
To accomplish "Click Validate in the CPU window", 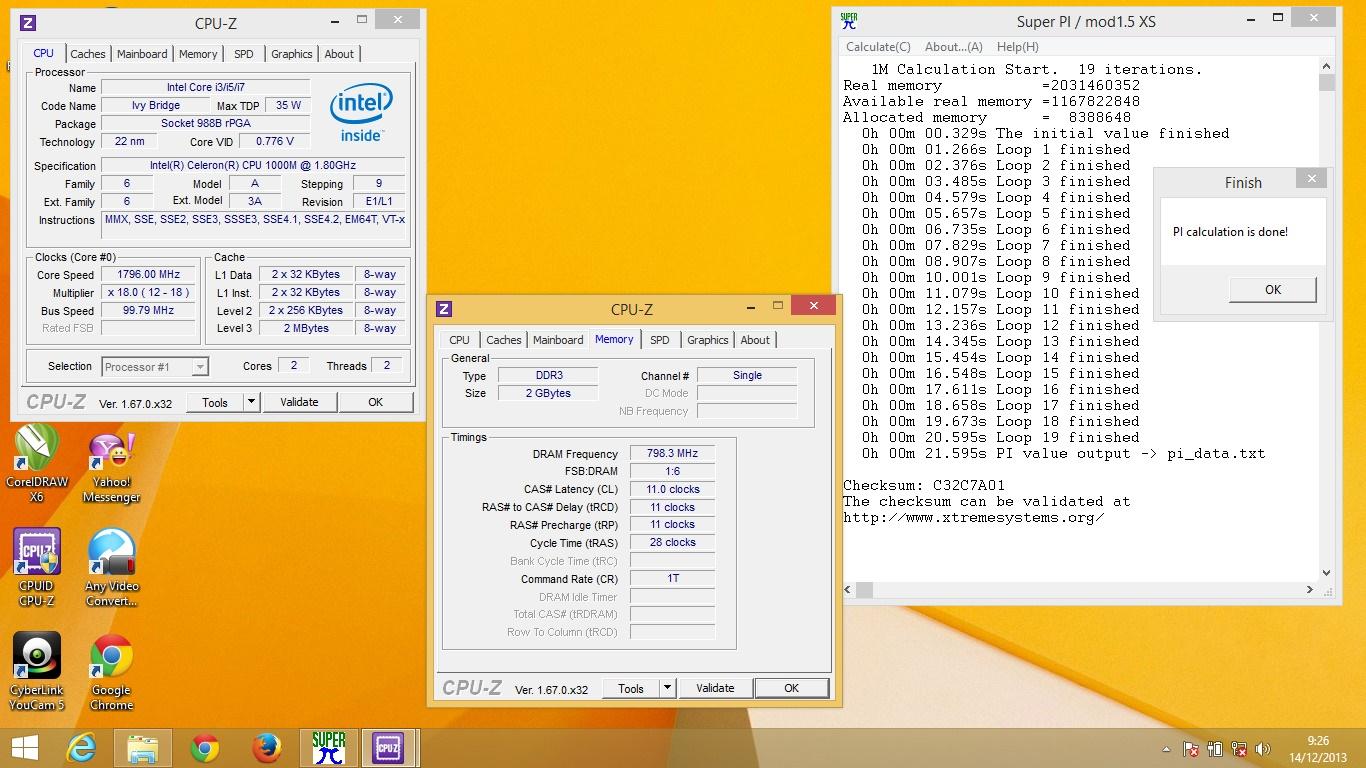I will pos(299,402).
